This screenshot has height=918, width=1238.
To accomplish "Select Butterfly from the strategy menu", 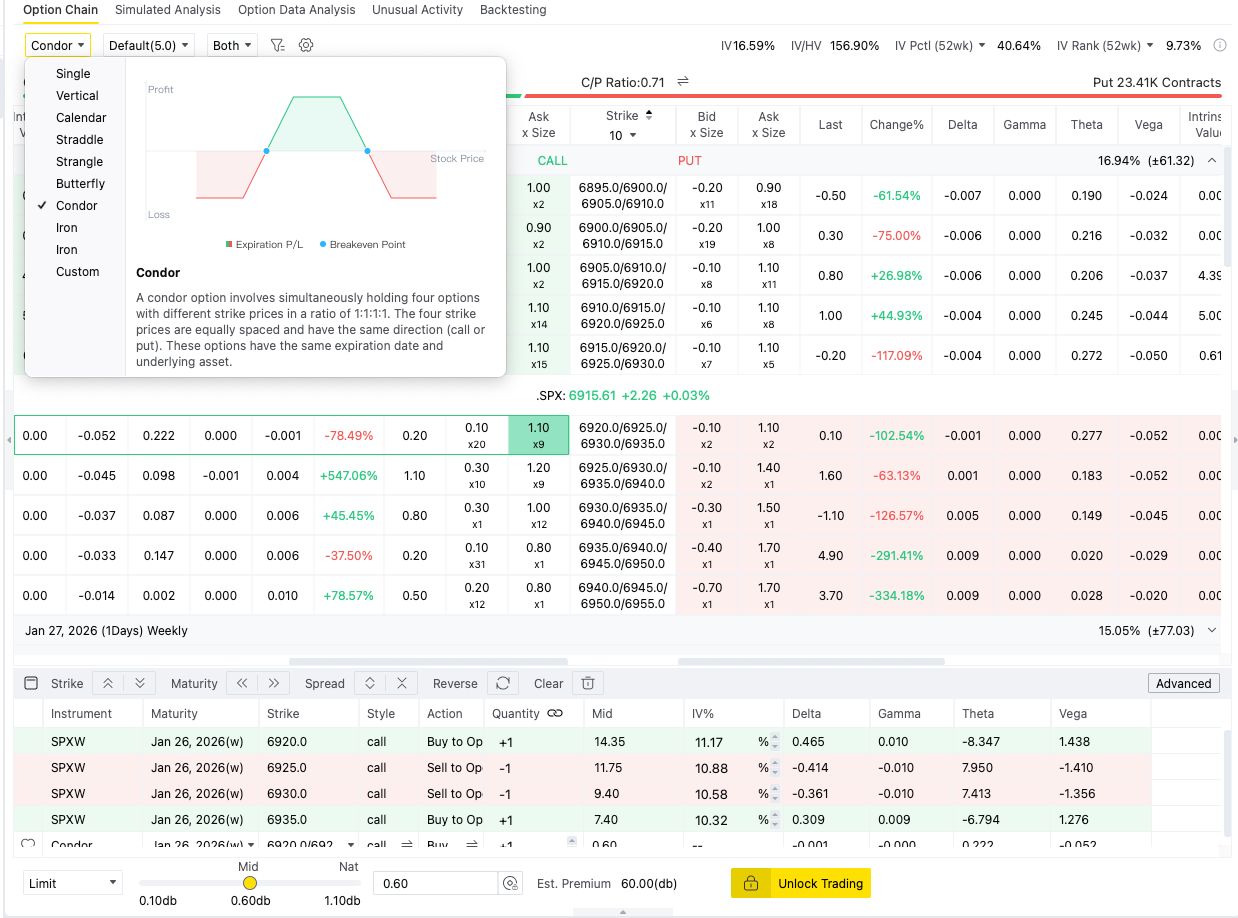I will (80, 183).
